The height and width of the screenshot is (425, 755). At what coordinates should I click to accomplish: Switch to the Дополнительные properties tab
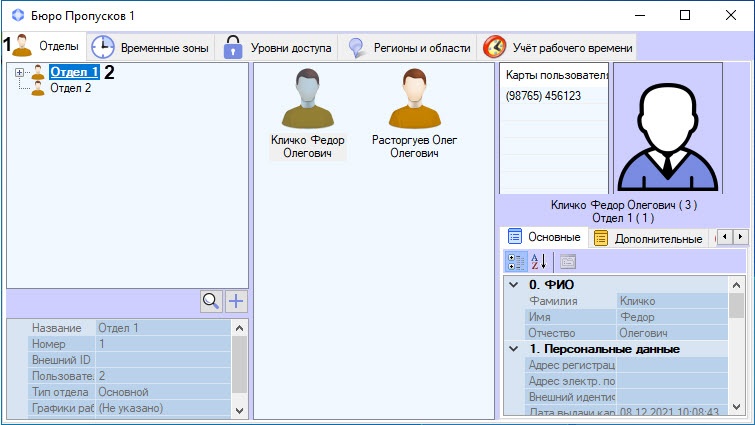(648, 238)
